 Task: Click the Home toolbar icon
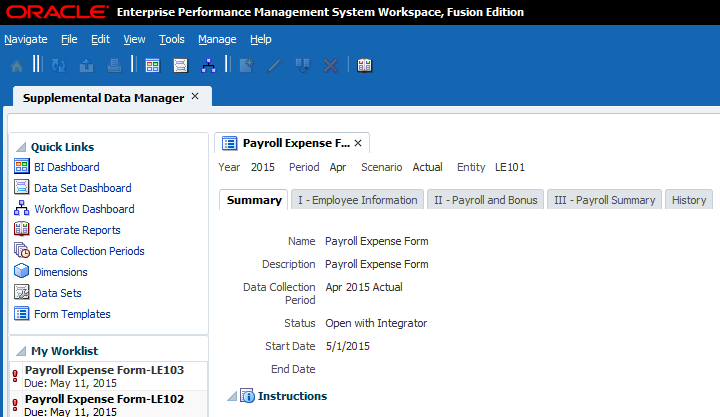click(17, 66)
